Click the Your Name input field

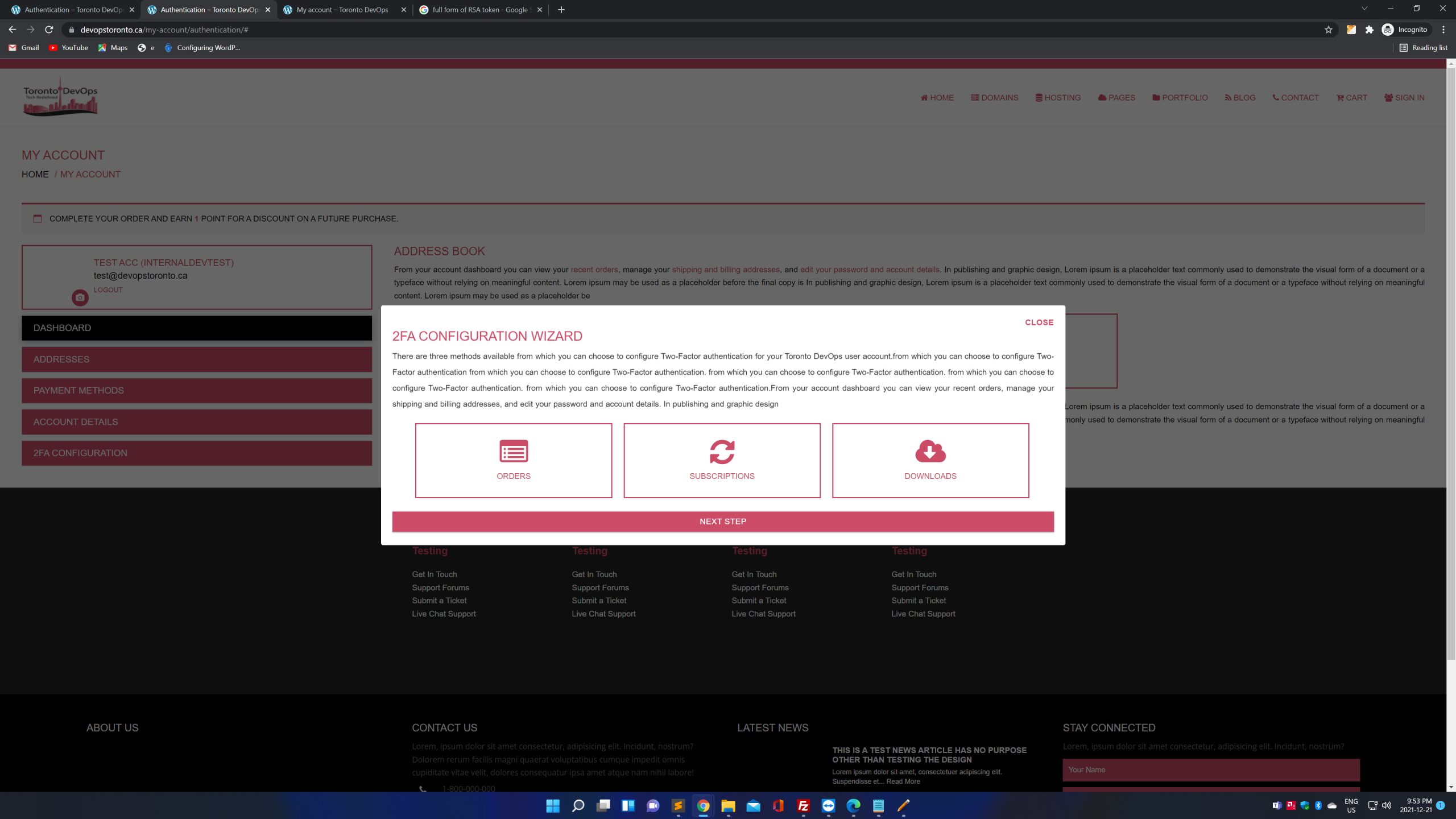point(1210,770)
